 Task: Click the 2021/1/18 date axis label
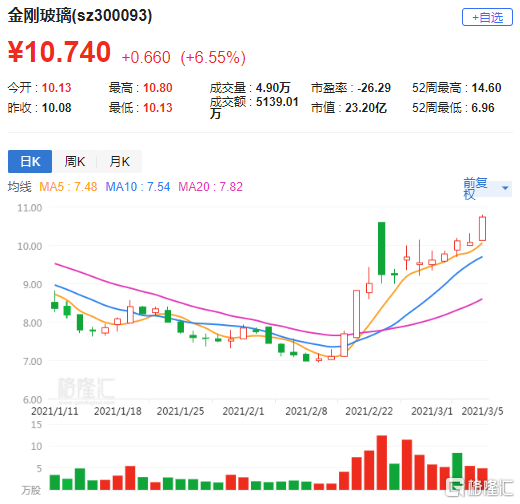coord(118,411)
